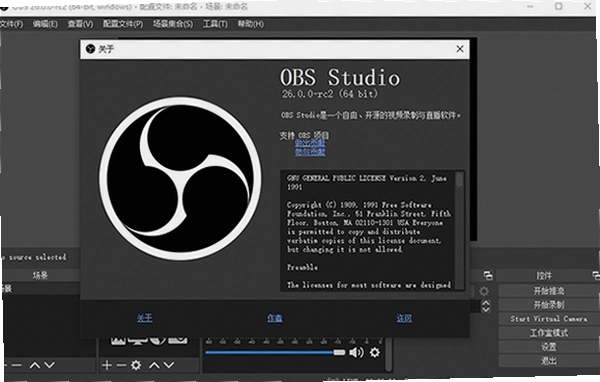Viewport: 600px width, 382px height.
Task: Click the 'Preamble' text in license box
Action: [302, 267]
